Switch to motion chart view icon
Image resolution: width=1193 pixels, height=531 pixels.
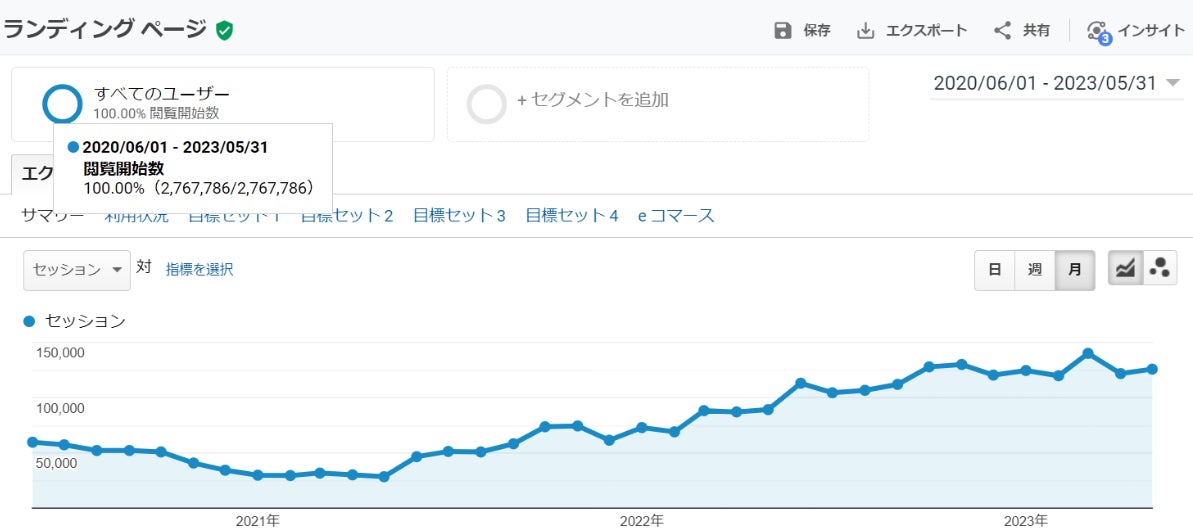click(x=1160, y=269)
